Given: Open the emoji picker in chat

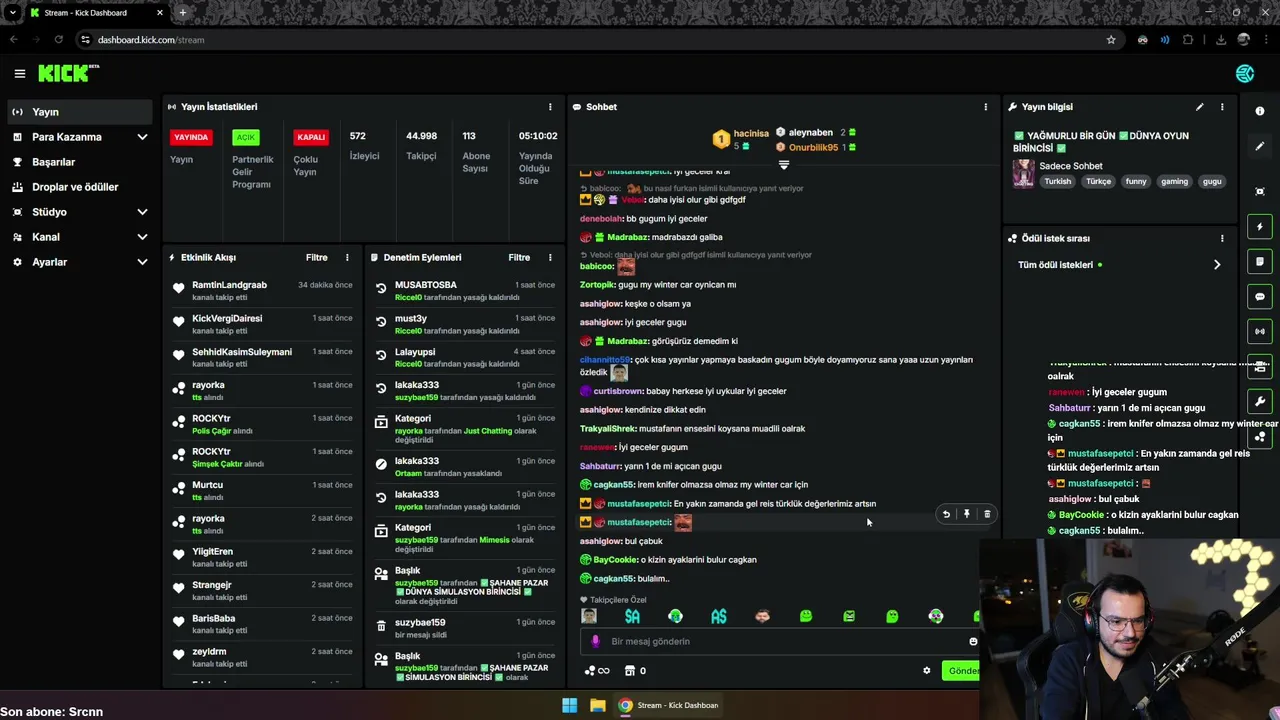Looking at the screenshot, I should (973, 641).
